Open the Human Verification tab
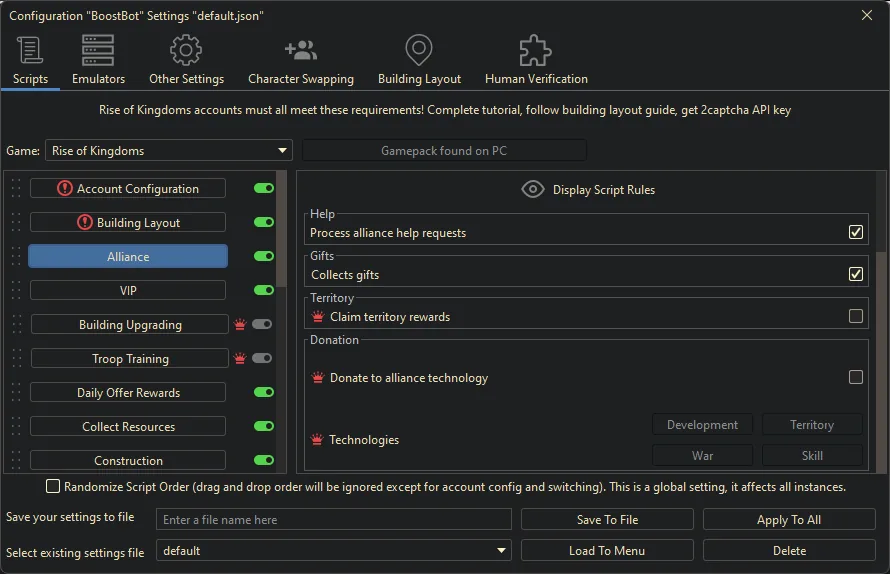Image resolution: width=890 pixels, height=574 pixels. [536, 60]
